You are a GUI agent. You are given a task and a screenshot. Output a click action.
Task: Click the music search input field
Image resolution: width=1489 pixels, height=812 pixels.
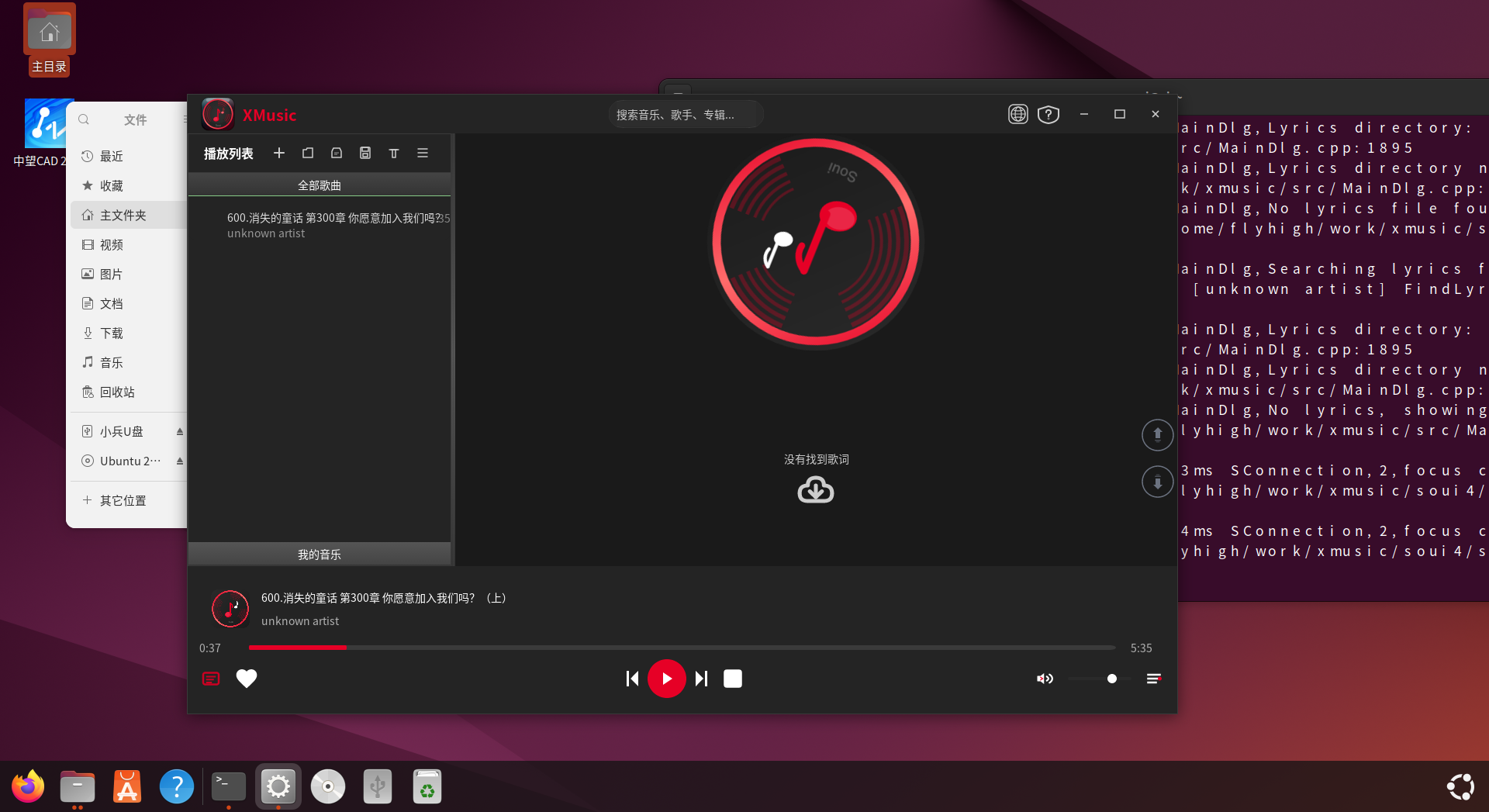click(686, 115)
